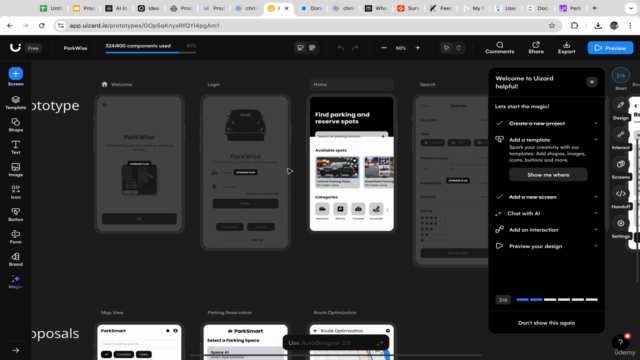This screenshot has height=360, width=640.
Task: Click the components used progress bar
Action: (151, 52)
